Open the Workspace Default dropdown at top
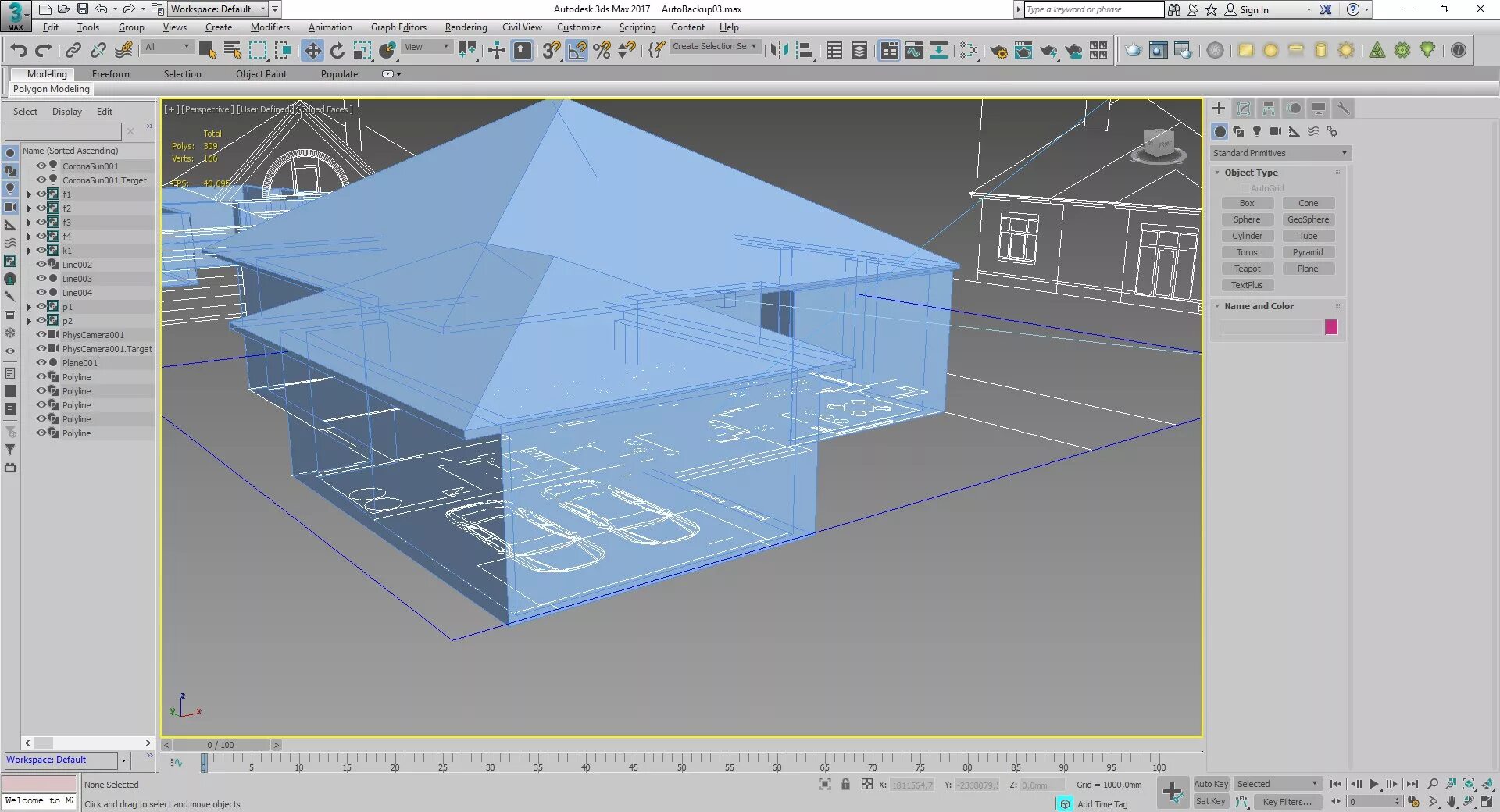Screen dimensions: 1500x812 218,9
